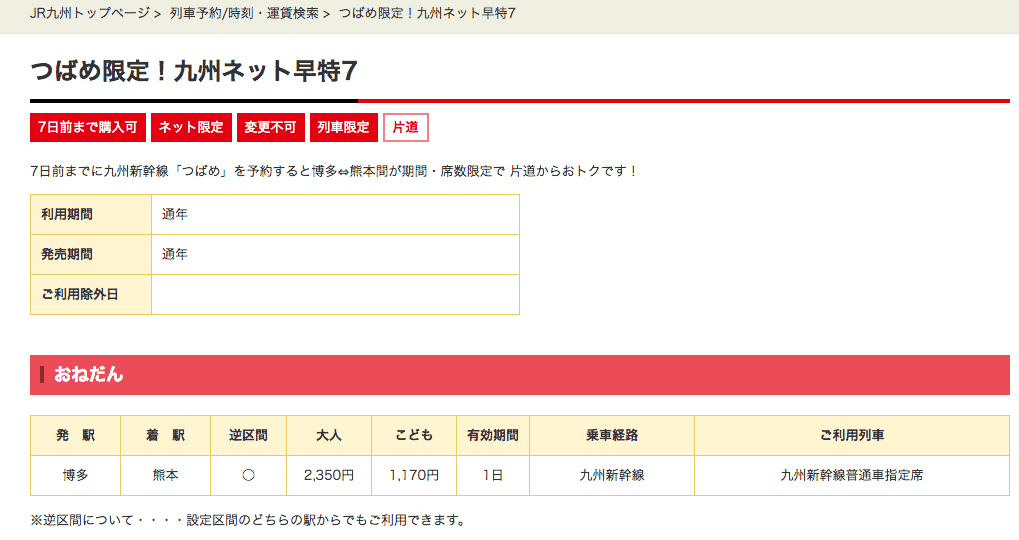Click the adult fare 2,350円
Screen dimensions: 1019x540
[329, 476]
